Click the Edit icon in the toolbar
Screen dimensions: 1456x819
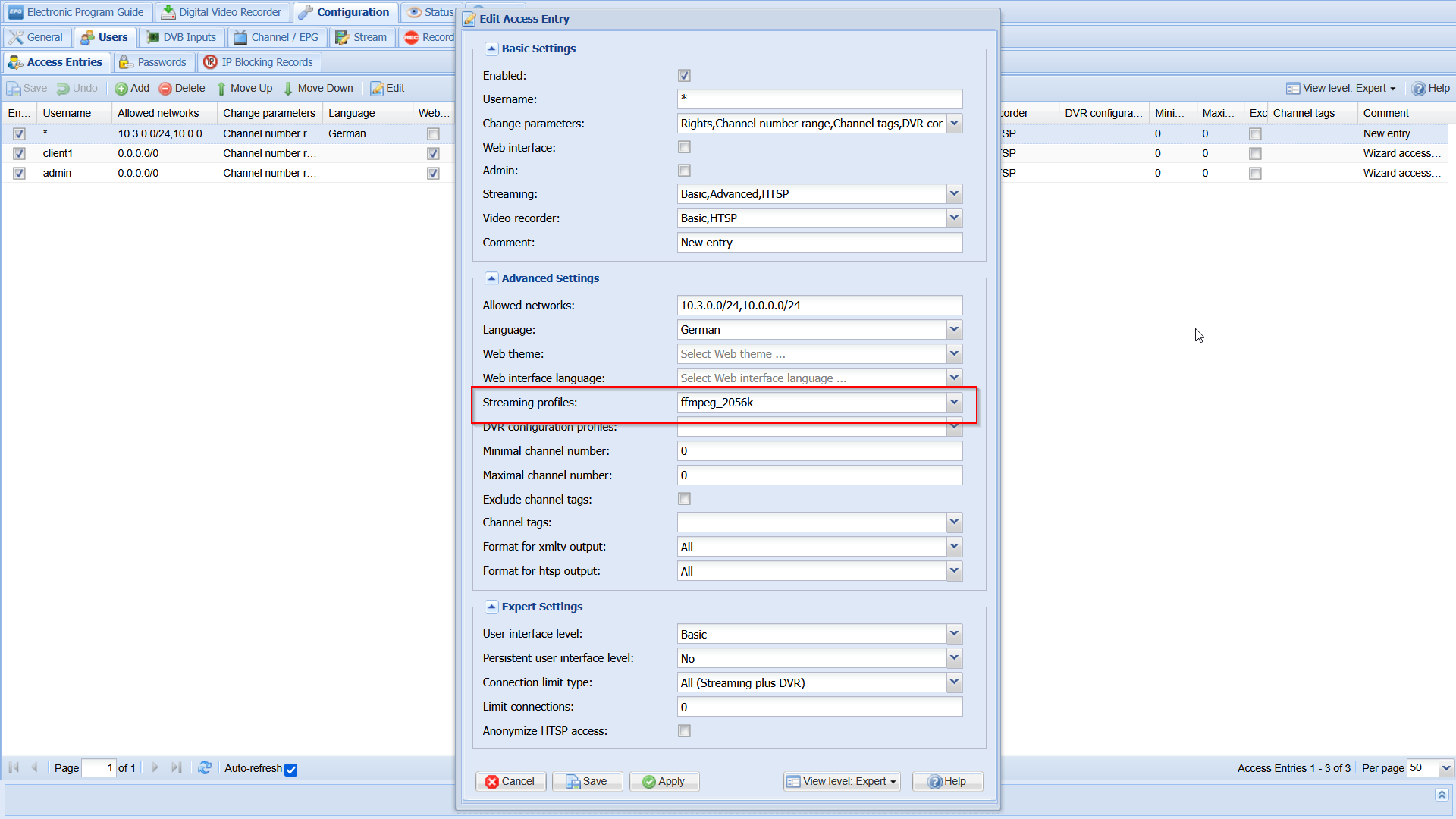pos(377,89)
